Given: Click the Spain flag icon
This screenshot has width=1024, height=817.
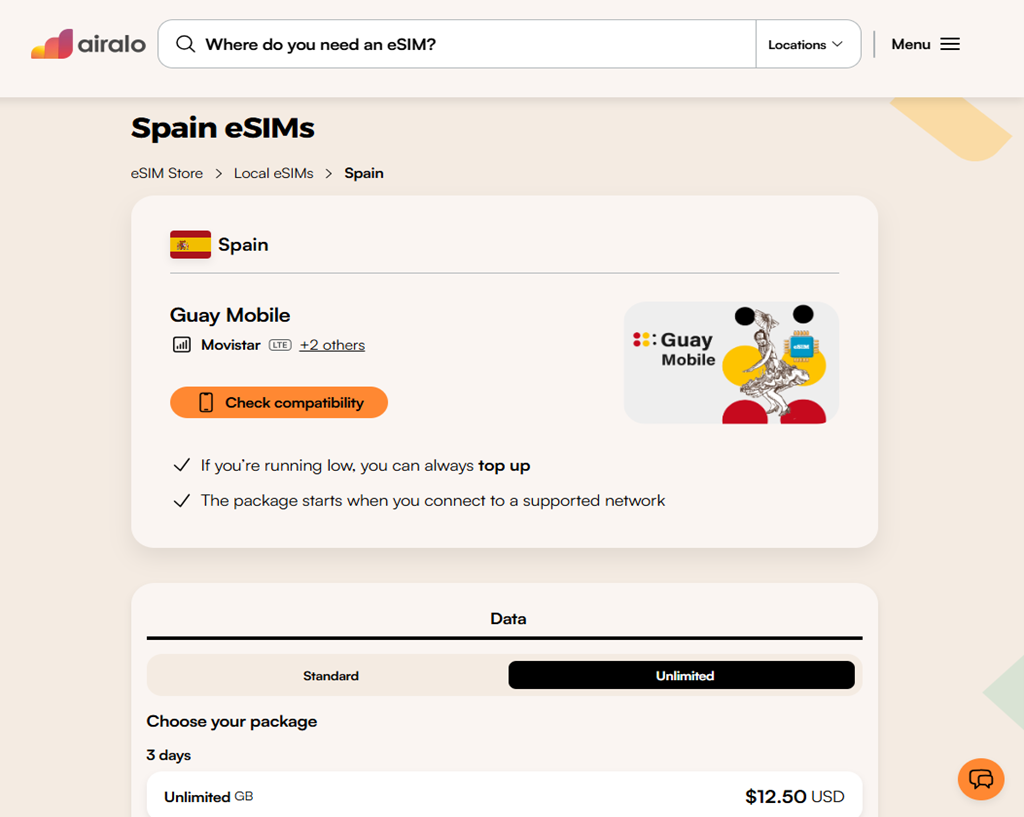Looking at the screenshot, I should (x=190, y=245).
